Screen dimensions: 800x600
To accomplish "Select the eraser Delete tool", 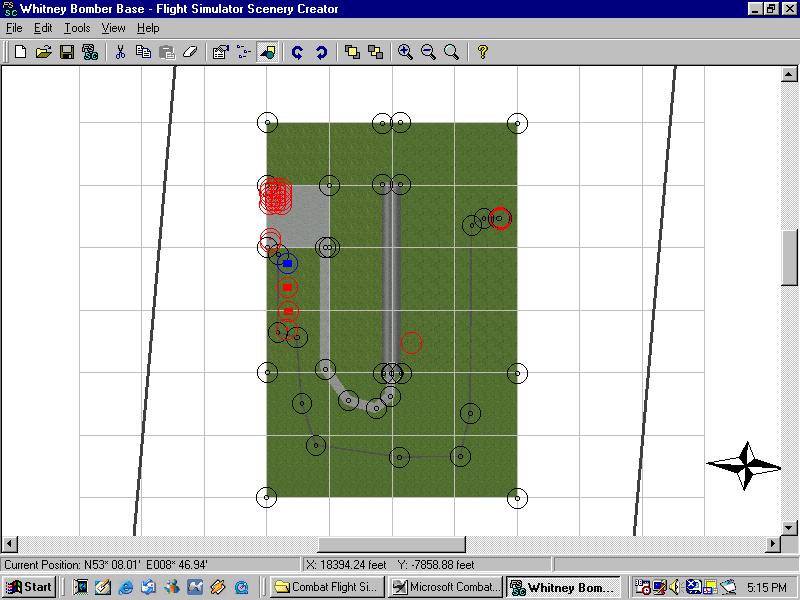I will (190, 52).
